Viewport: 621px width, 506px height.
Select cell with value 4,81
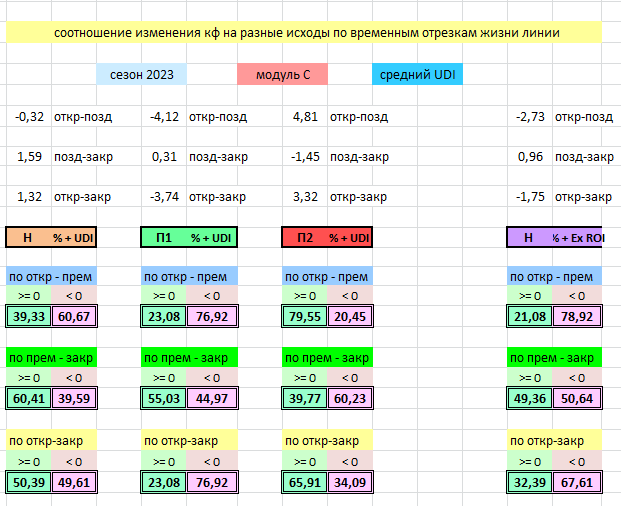[305, 116]
